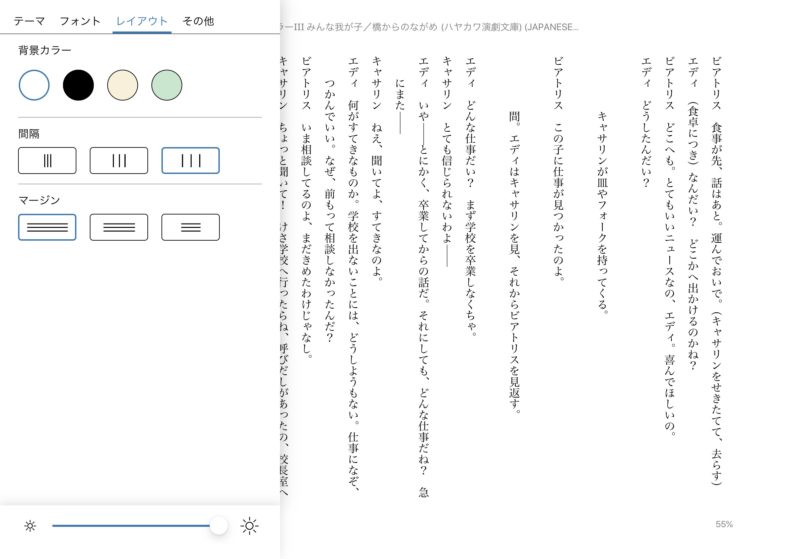This screenshot has height=559, width=800.
Task: Choose the black background color
Action: click(78, 85)
